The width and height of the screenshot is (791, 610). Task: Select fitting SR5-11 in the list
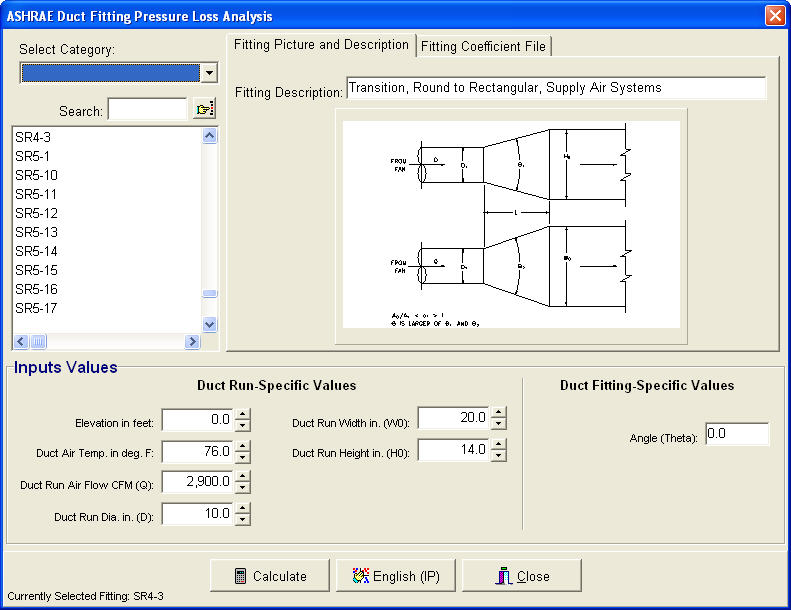36,194
